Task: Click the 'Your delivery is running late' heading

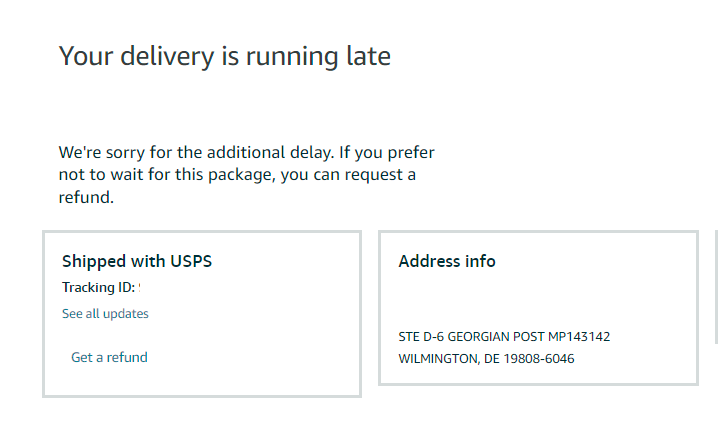Action: [224, 56]
